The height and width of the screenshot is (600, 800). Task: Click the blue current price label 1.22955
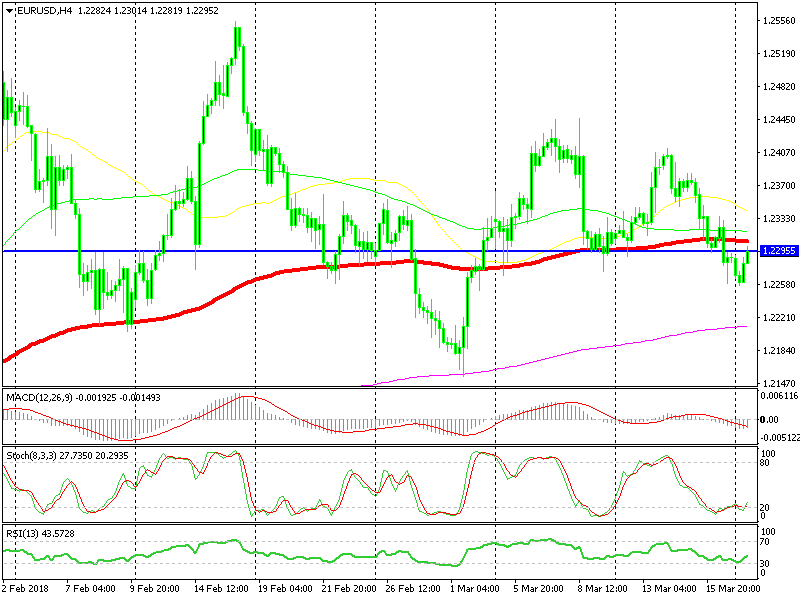click(x=779, y=251)
